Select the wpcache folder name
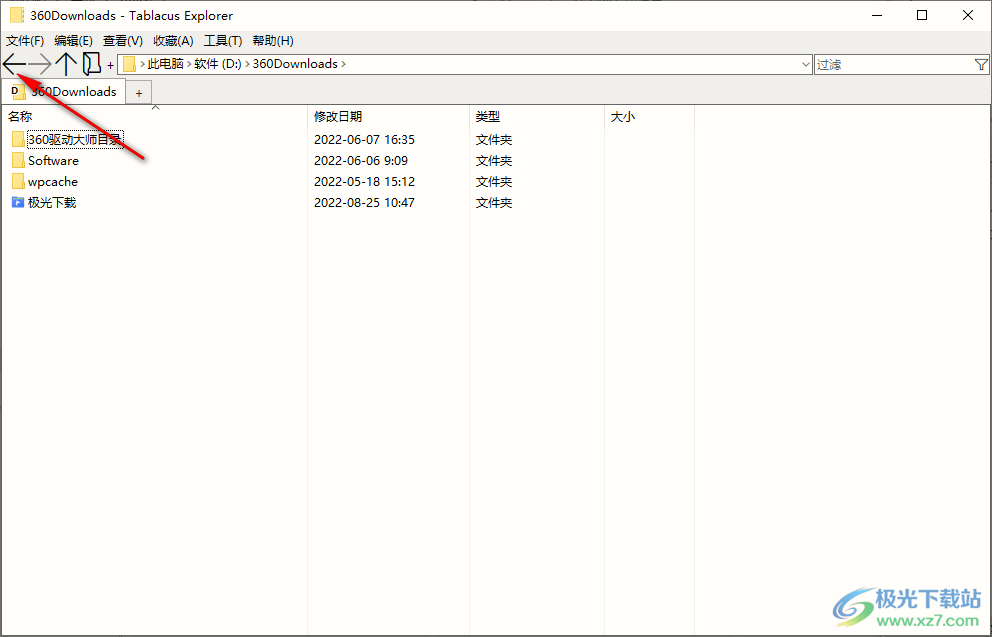This screenshot has width=992, height=637. point(53,182)
